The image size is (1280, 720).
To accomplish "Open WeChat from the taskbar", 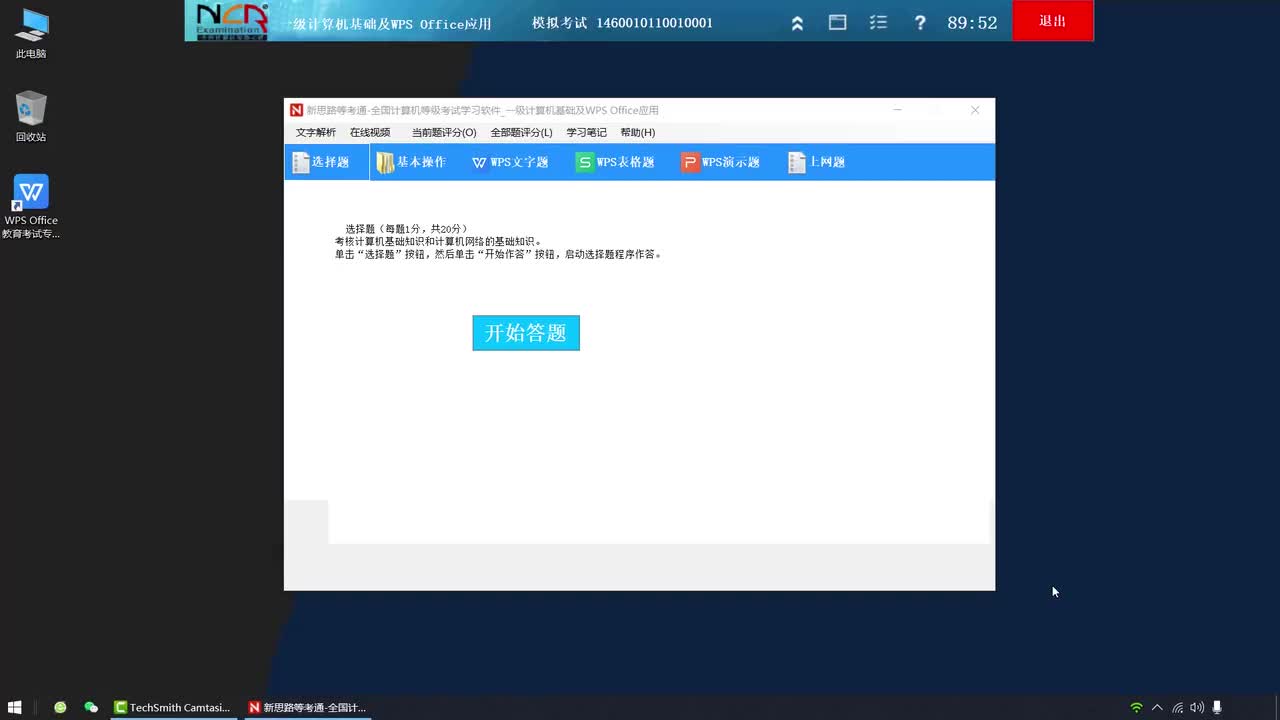I will (x=91, y=707).
